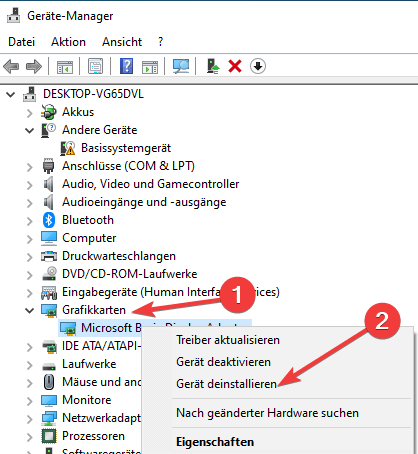Open the Aktion menu
The height and width of the screenshot is (454, 418).
click(x=68, y=42)
